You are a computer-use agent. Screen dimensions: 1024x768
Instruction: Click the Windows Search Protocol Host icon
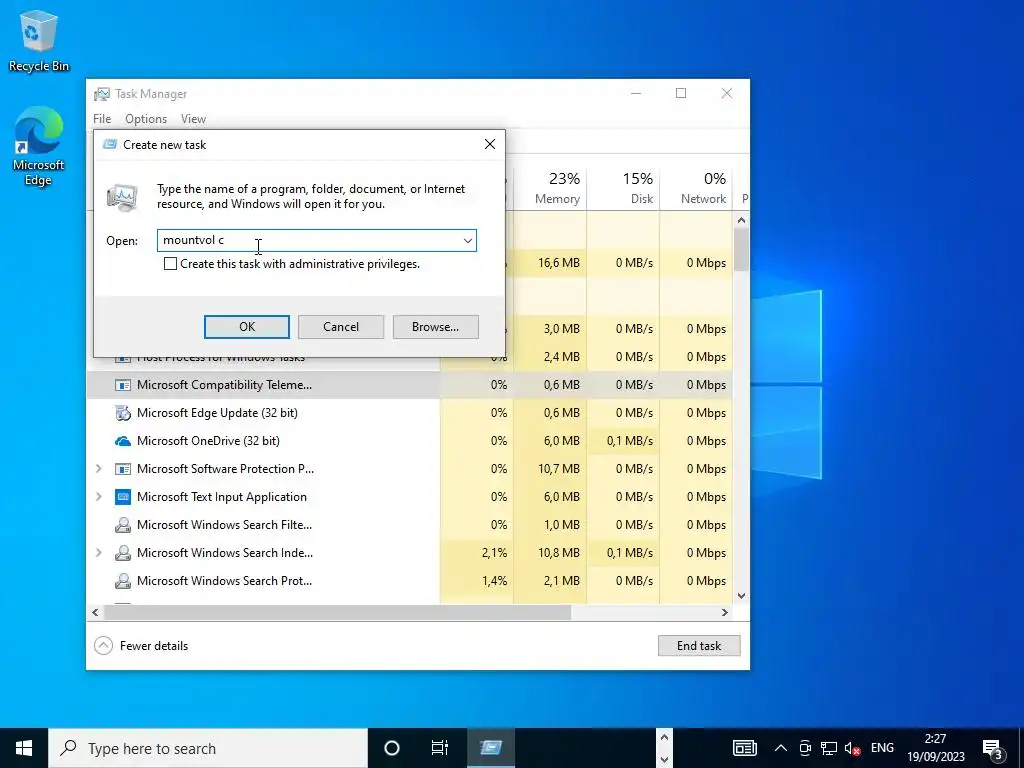coord(123,581)
